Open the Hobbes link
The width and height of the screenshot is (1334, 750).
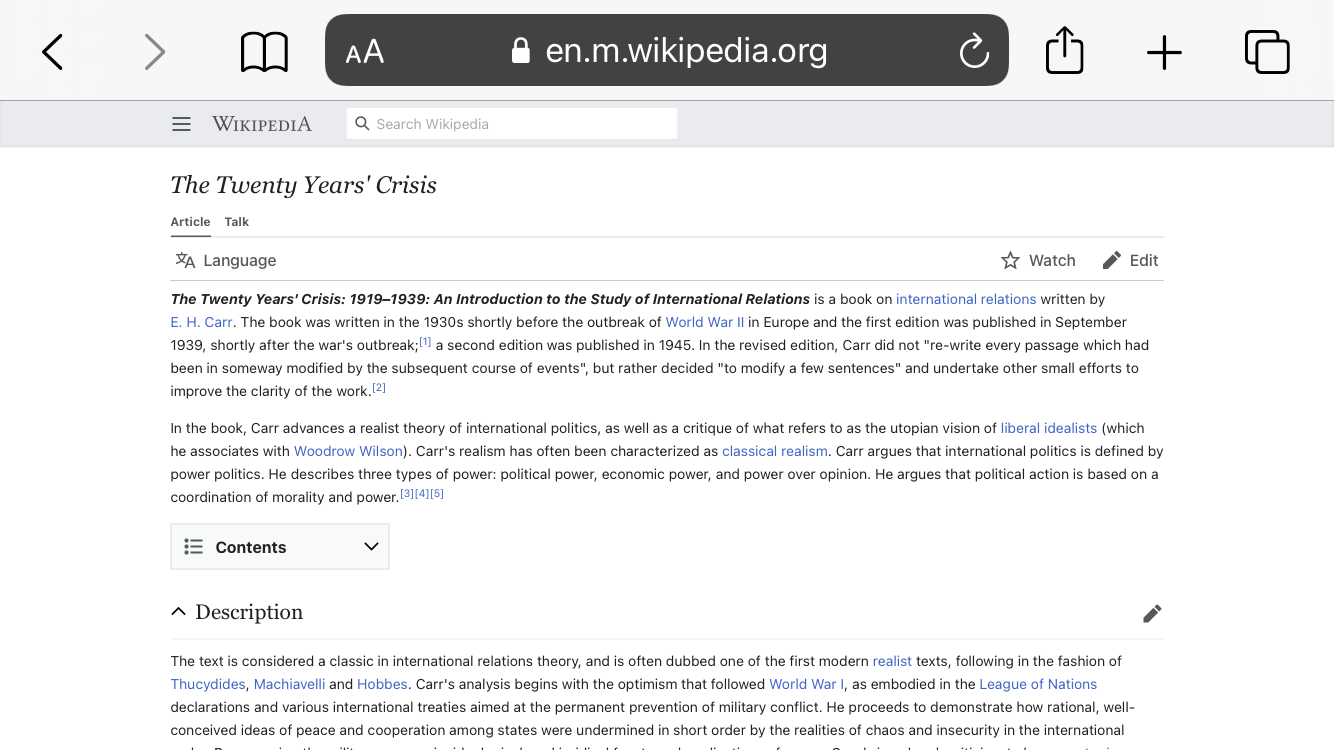(x=382, y=684)
